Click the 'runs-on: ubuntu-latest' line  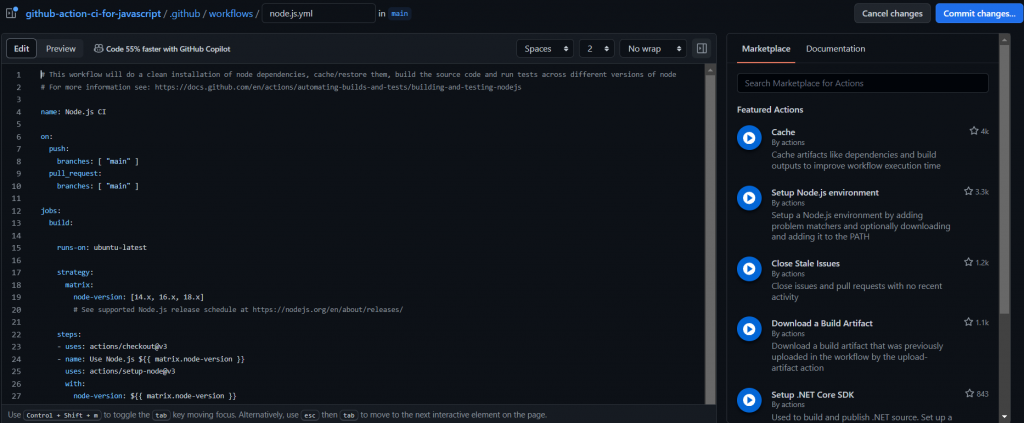point(101,247)
